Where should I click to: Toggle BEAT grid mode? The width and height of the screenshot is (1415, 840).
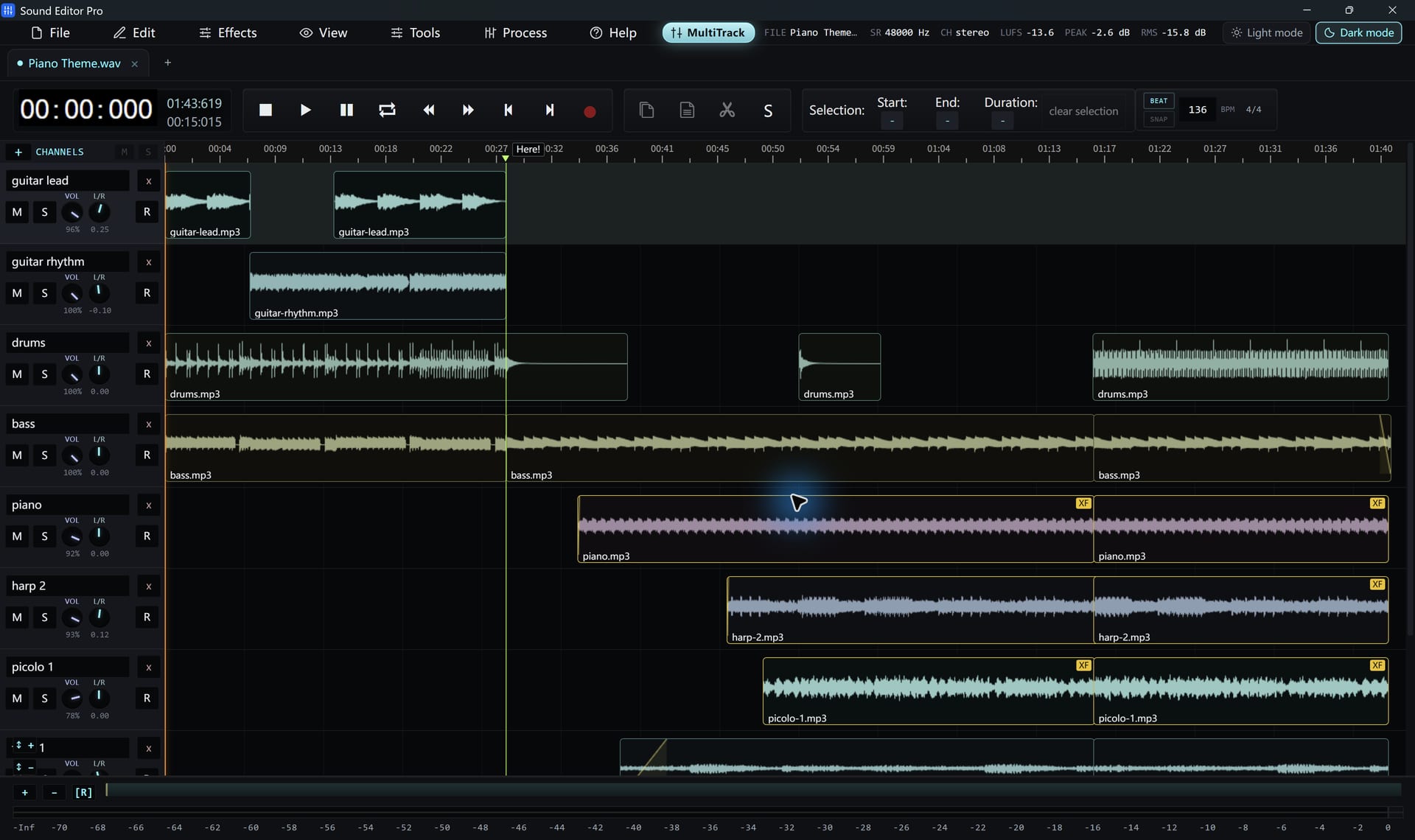pos(1159,101)
